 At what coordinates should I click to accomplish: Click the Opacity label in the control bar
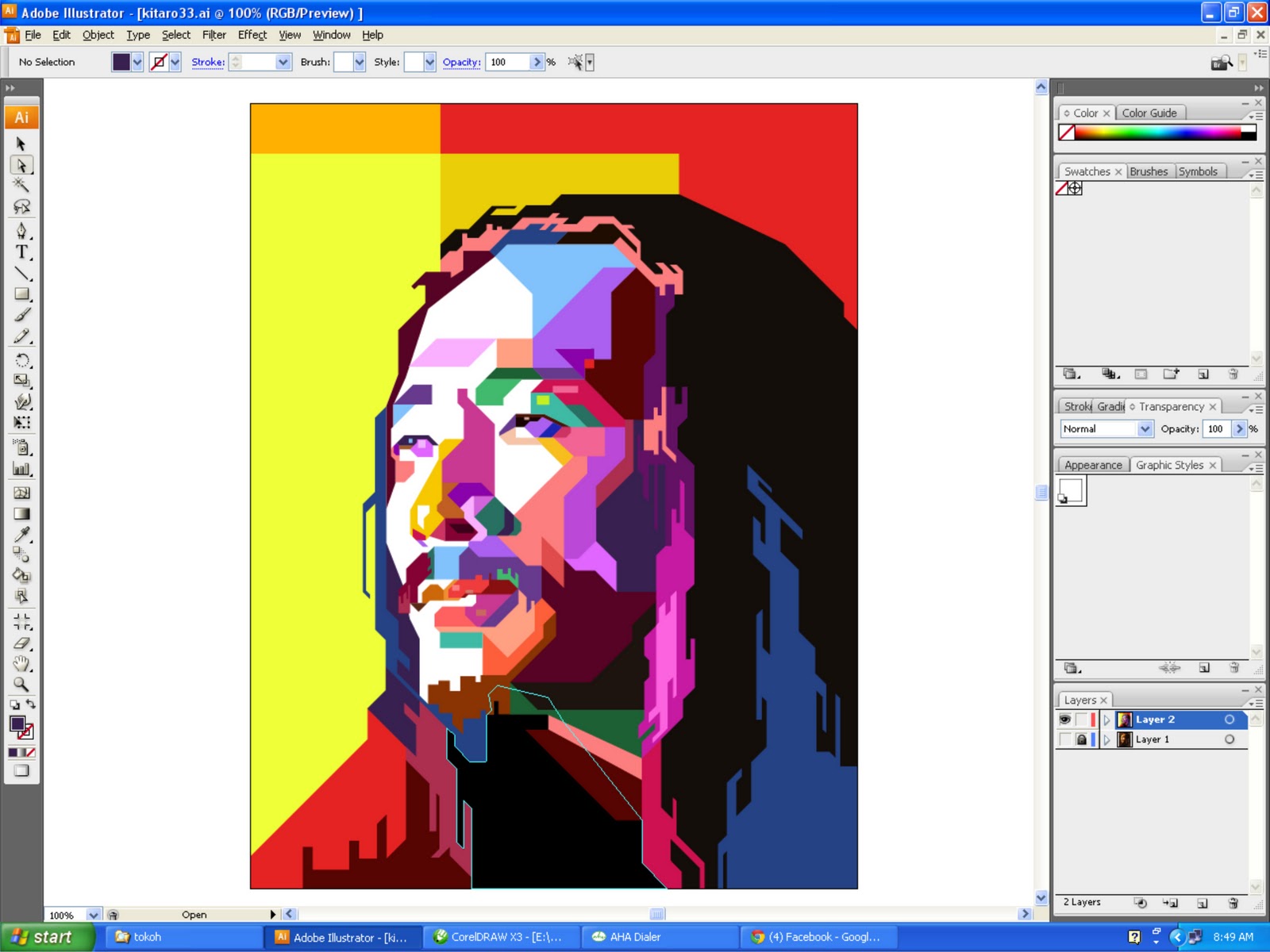[x=460, y=62]
